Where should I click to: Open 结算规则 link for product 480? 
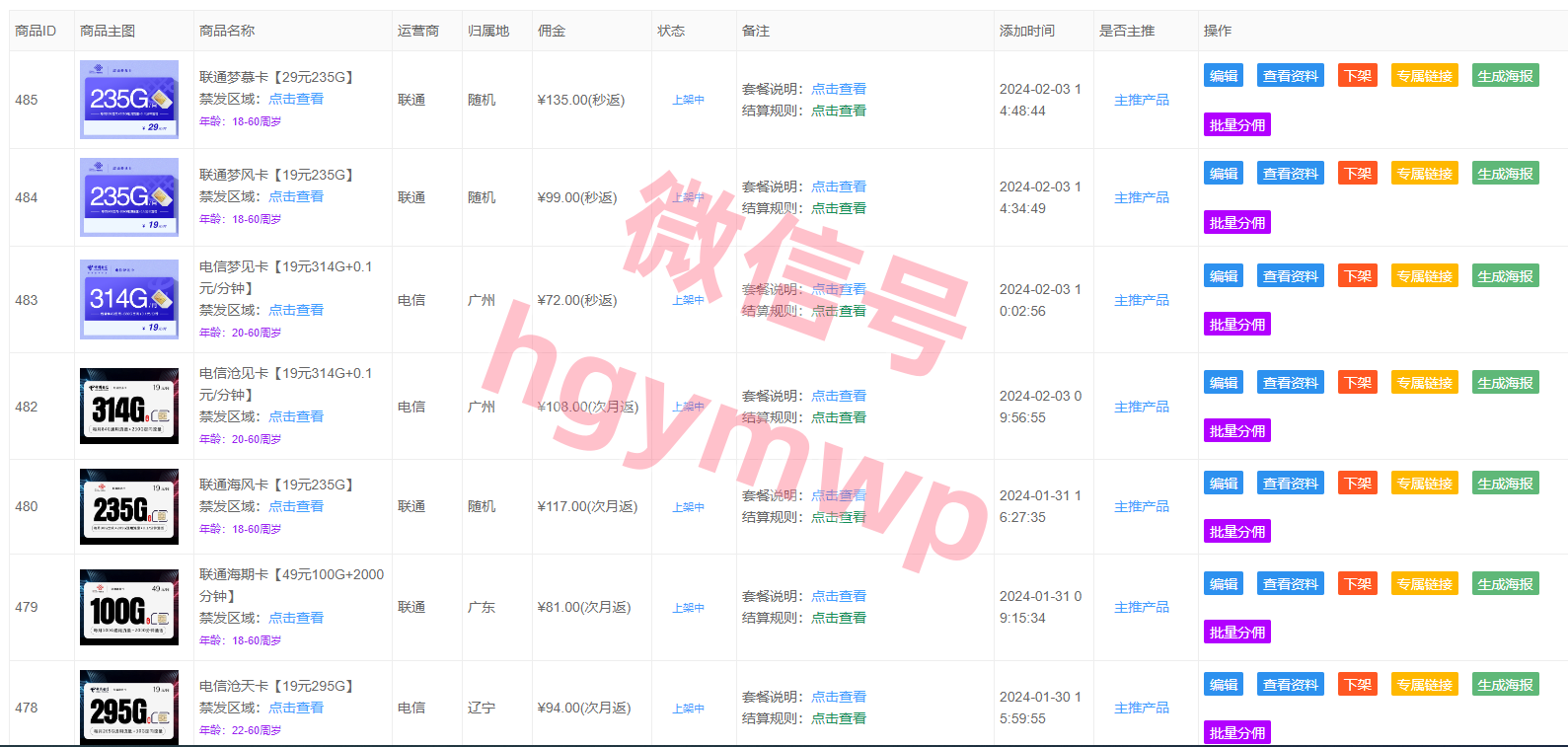click(839, 517)
